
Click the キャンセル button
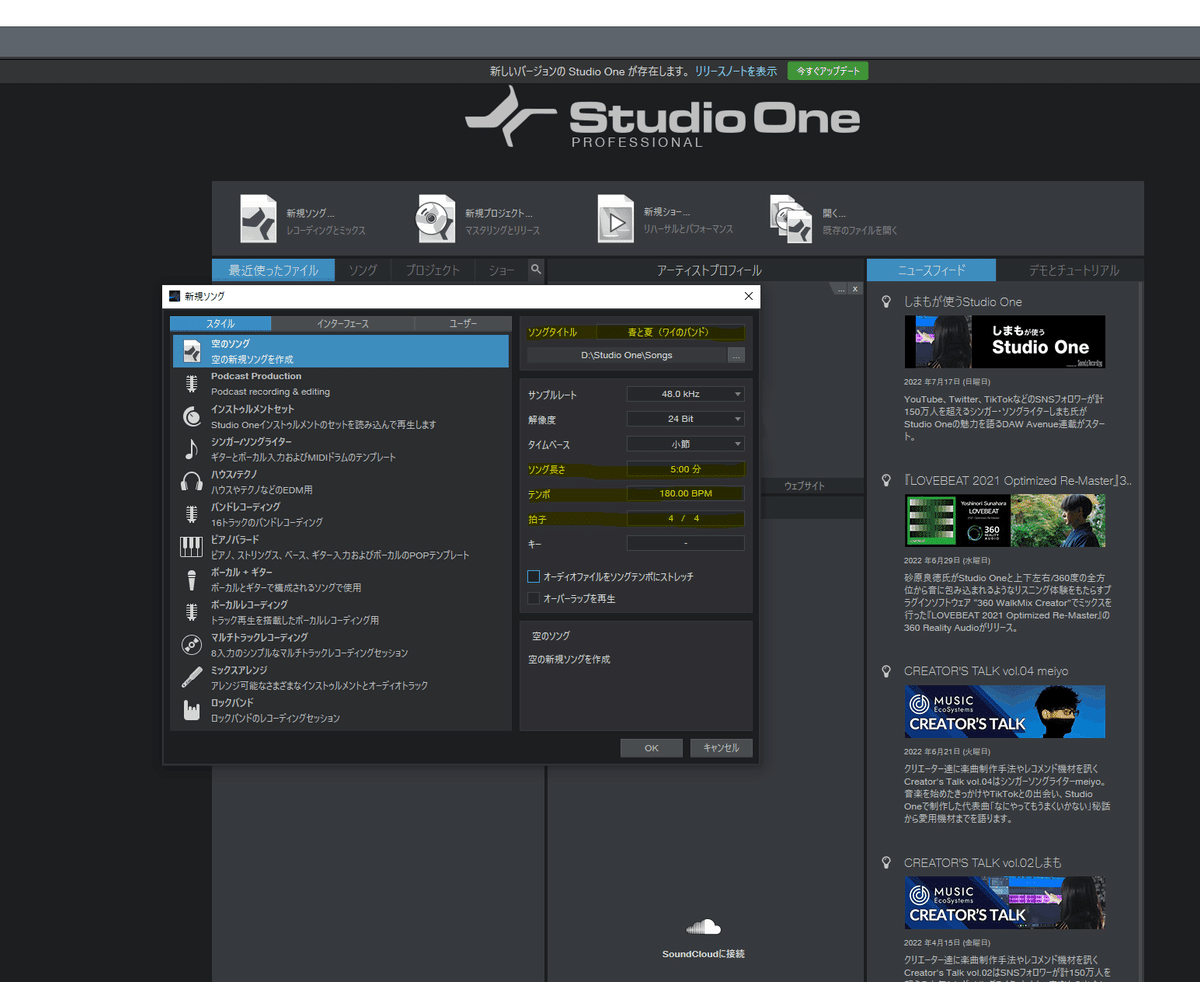(721, 748)
